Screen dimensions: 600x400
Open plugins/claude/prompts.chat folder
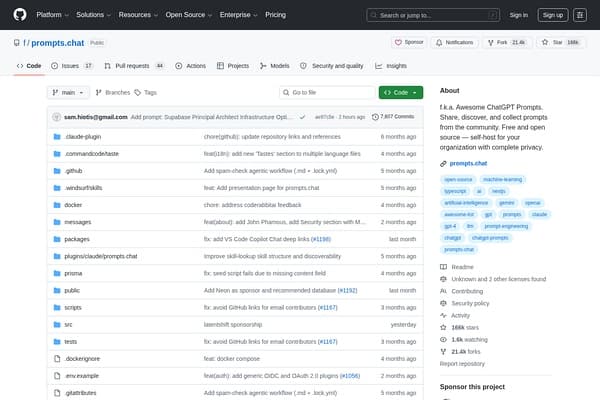[101, 256]
